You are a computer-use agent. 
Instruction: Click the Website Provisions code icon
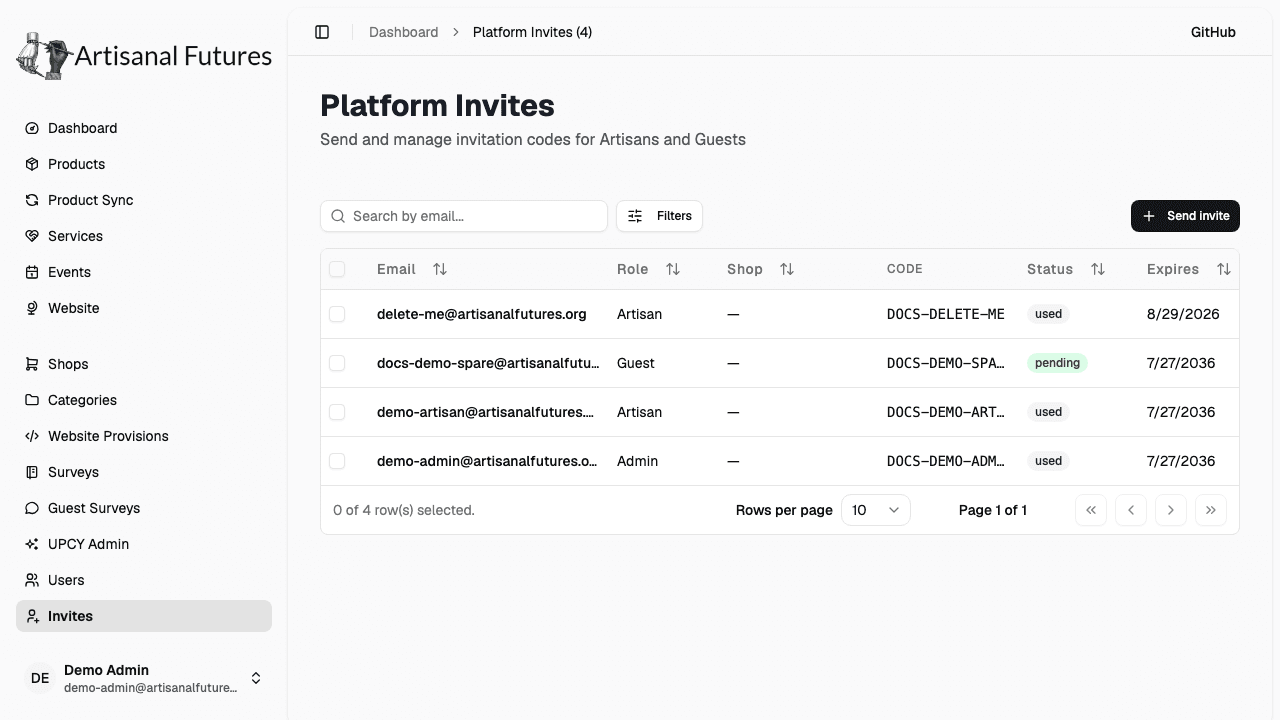pyautogui.click(x=32, y=436)
